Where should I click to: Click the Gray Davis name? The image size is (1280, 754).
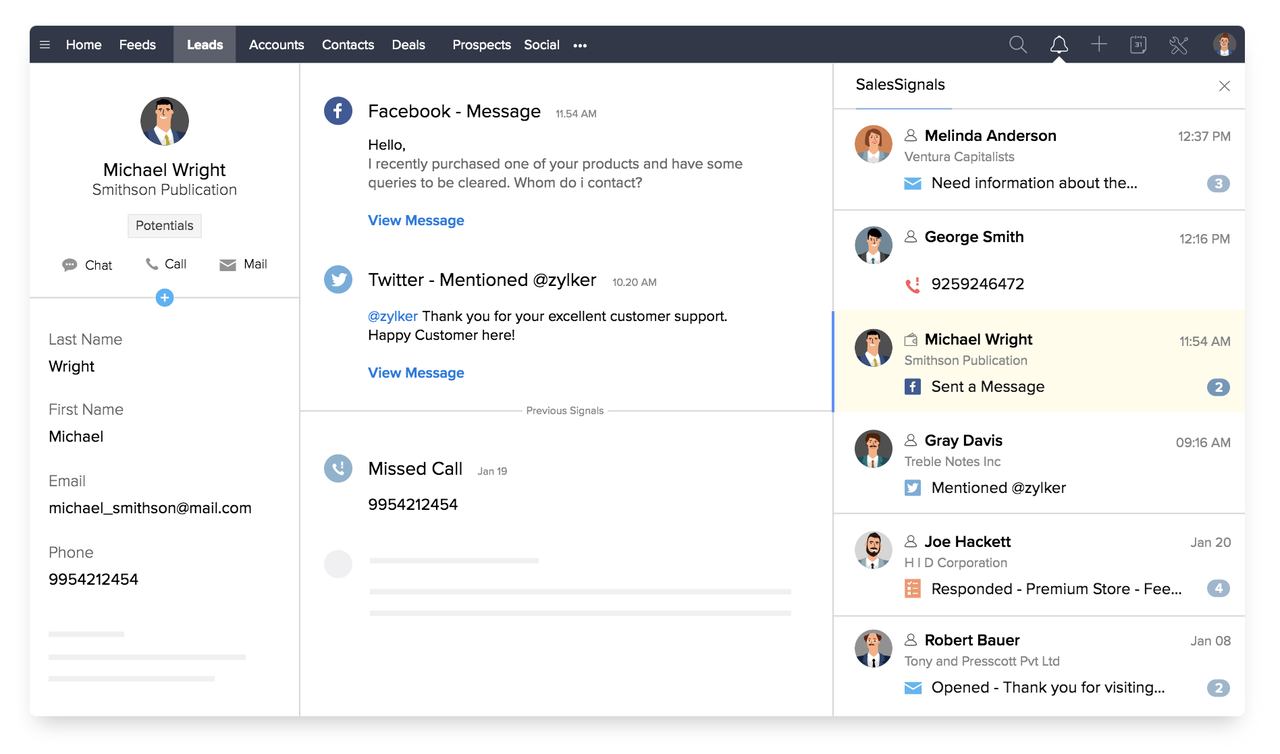(963, 440)
